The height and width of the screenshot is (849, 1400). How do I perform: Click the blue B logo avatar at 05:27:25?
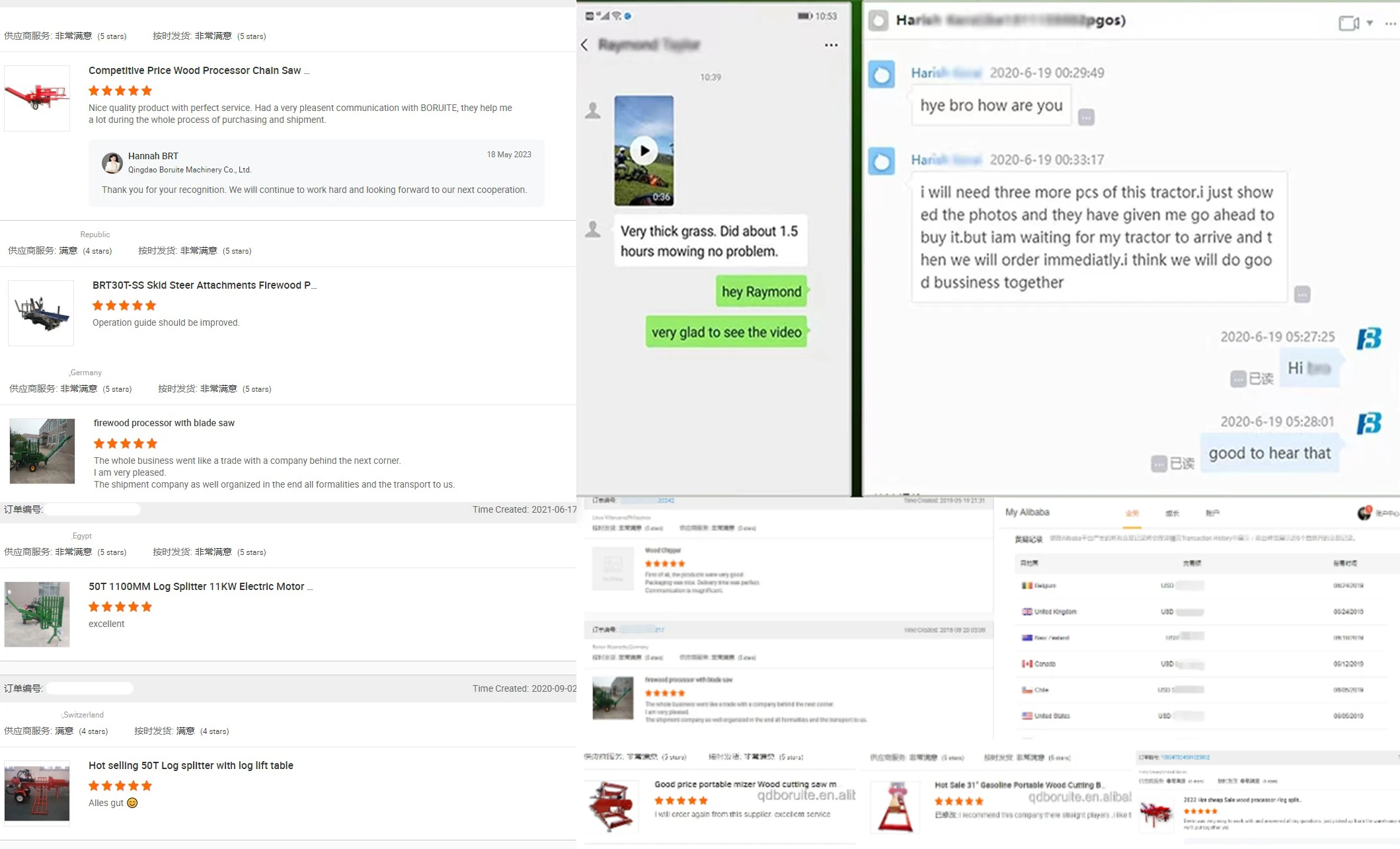pyautogui.click(x=1369, y=338)
